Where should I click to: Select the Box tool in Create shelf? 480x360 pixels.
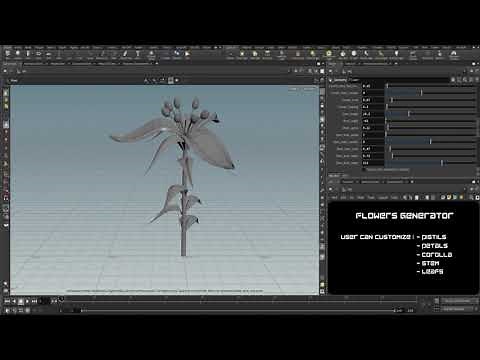7,54
